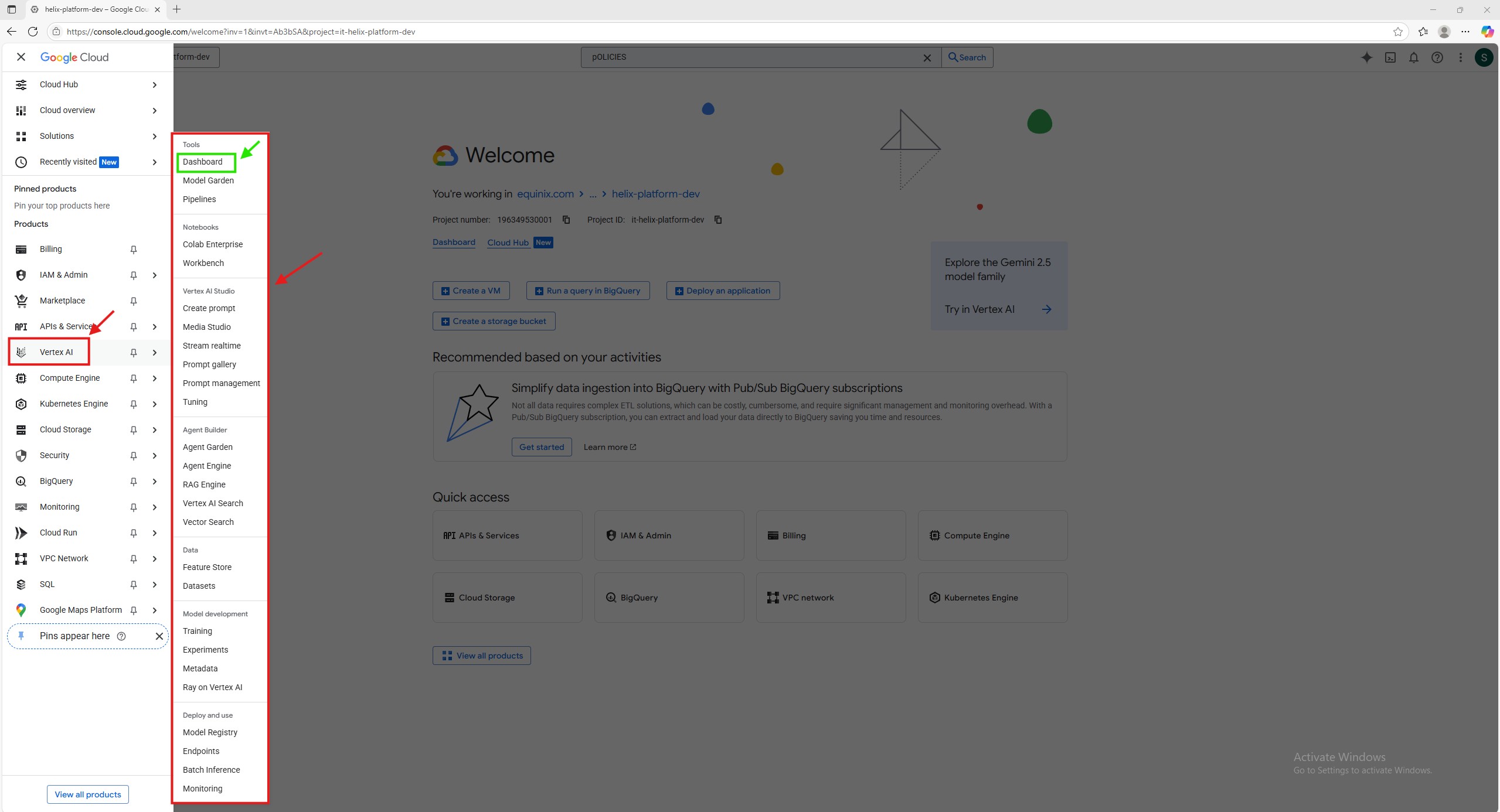Toggle pin for Cloud Run
Image resolution: width=1500 pixels, height=812 pixels.
coord(134,533)
